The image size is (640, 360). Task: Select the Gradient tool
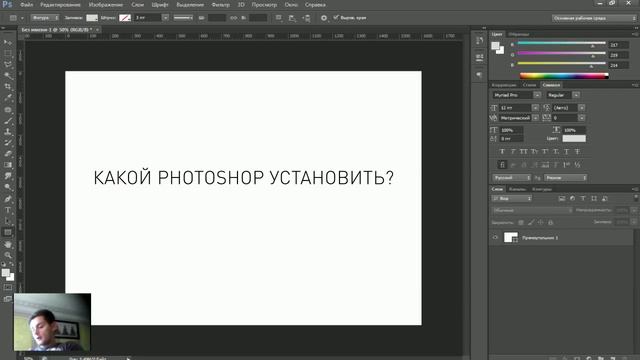point(8,165)
